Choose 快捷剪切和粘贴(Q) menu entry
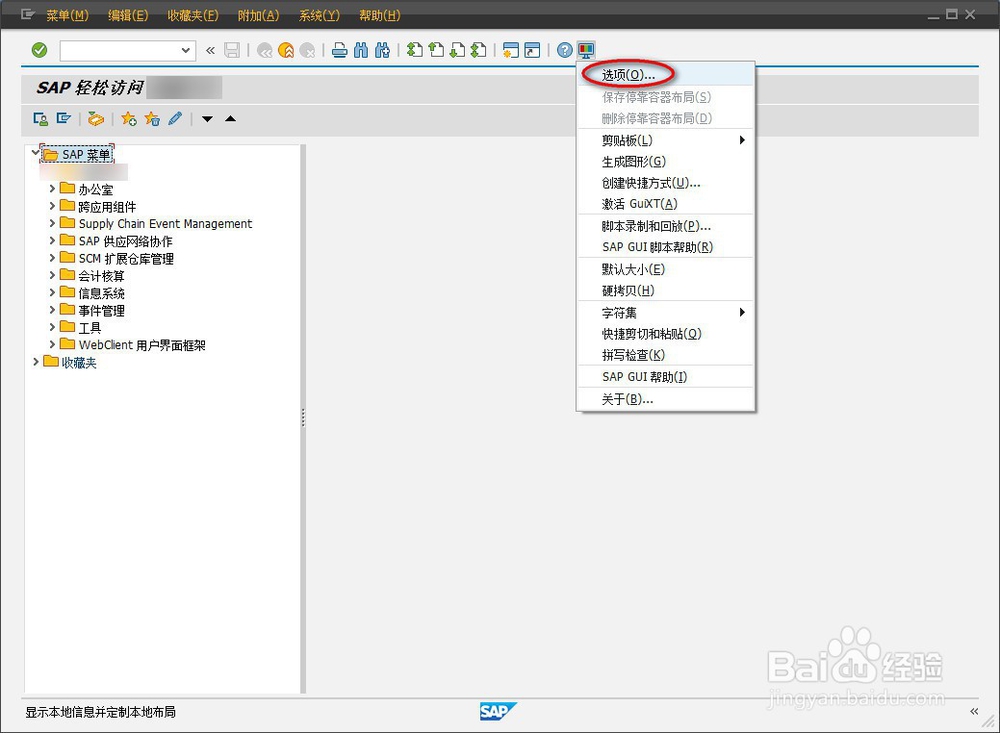The image size is (1000, 733). (666, 334)
